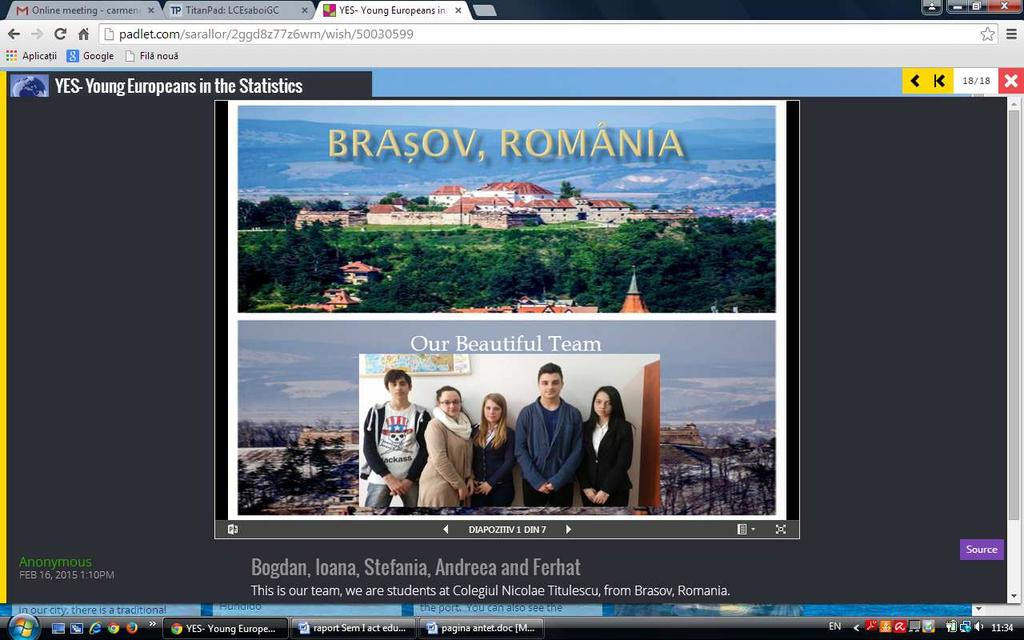Enter full screen slide view
This screenshot has height=640, width=1024.
(x=780, y=530)
